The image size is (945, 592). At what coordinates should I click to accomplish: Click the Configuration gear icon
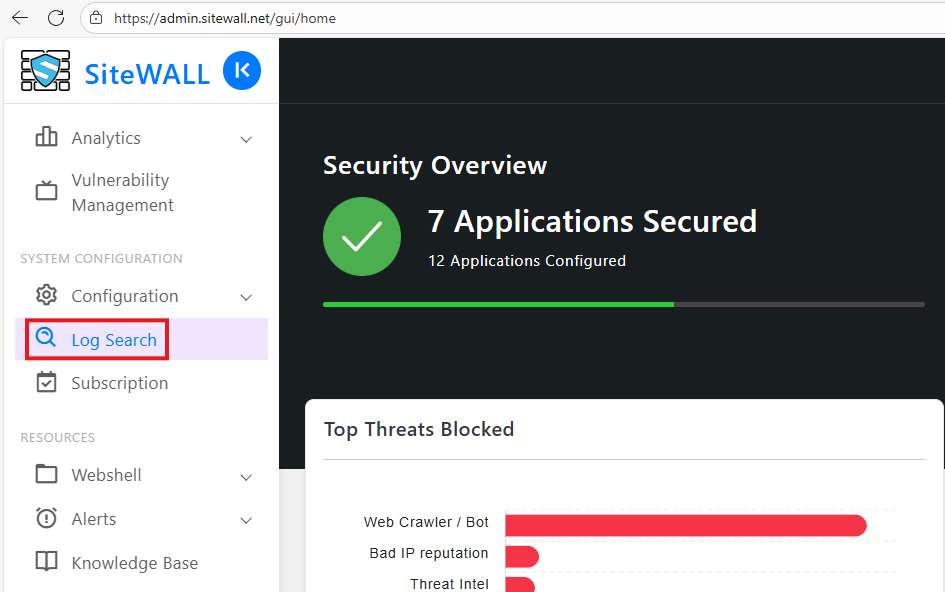(46, 296)
